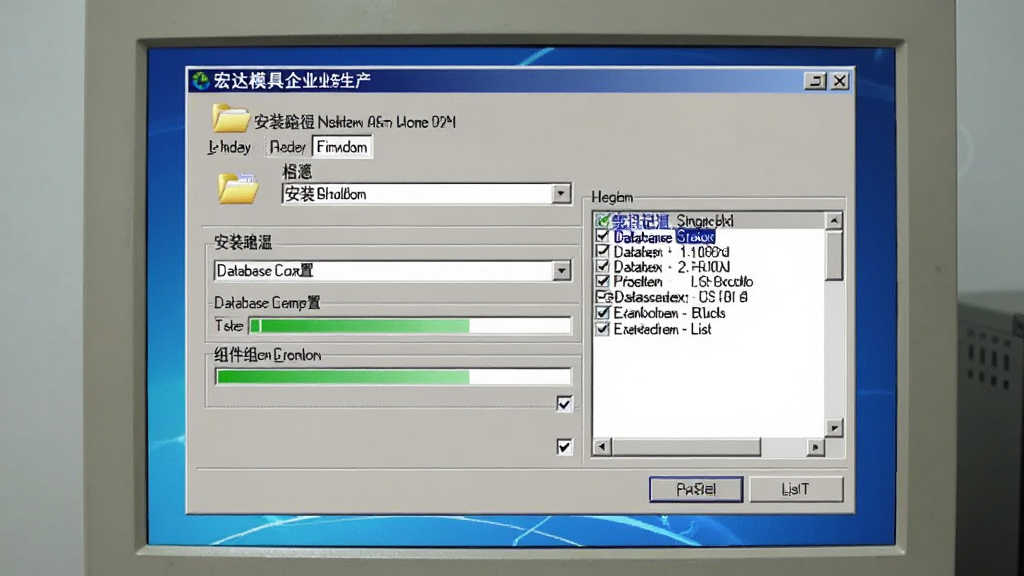Click the folder icon next to the install path
Screen dimensions: 1024x576
(x=231, y=118)
